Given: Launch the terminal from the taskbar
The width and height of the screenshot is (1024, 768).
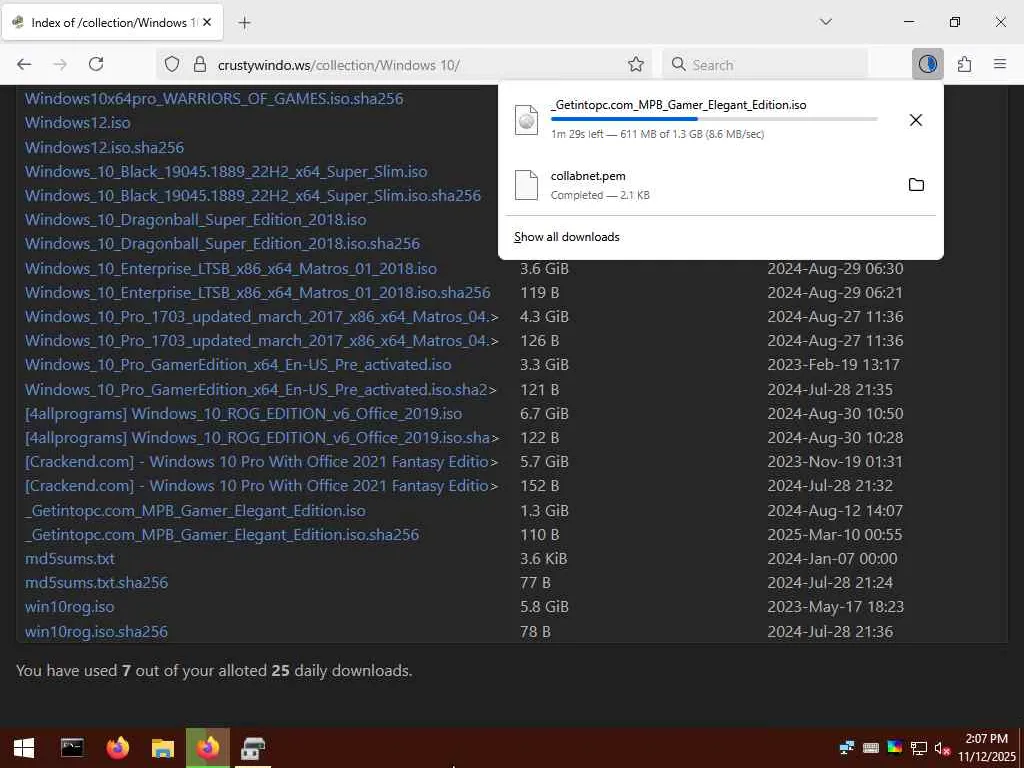Looking at the screenshot, I should coord(72,748).
